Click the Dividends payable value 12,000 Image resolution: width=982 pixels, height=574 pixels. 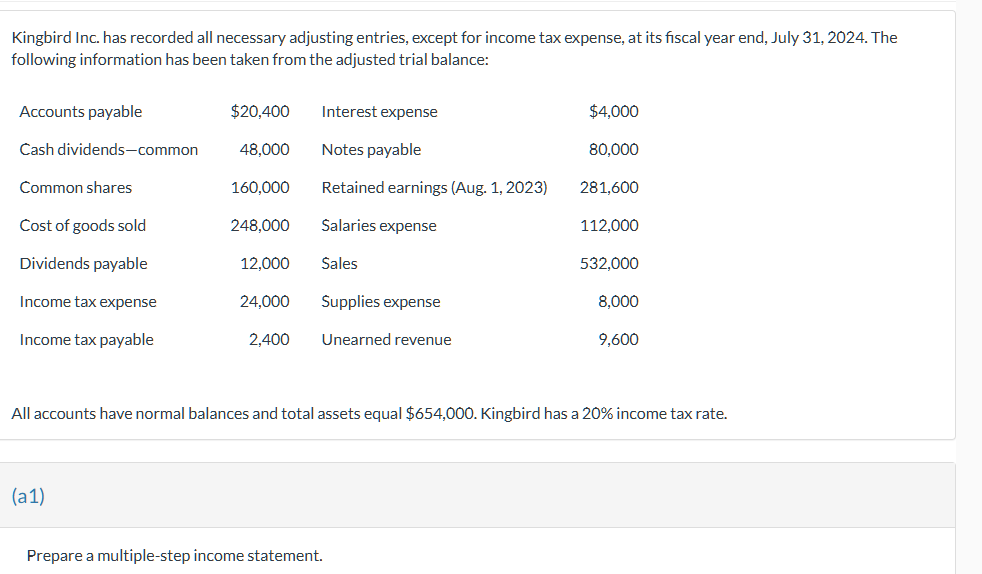click(x=265, y=264)
